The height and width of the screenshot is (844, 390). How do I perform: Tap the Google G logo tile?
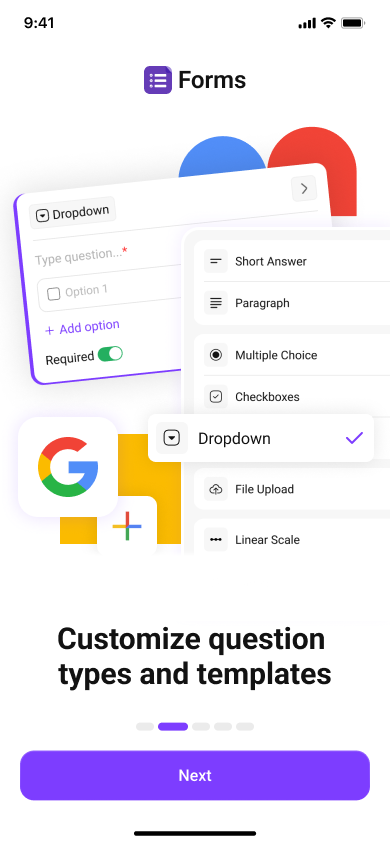click(68, 467)
